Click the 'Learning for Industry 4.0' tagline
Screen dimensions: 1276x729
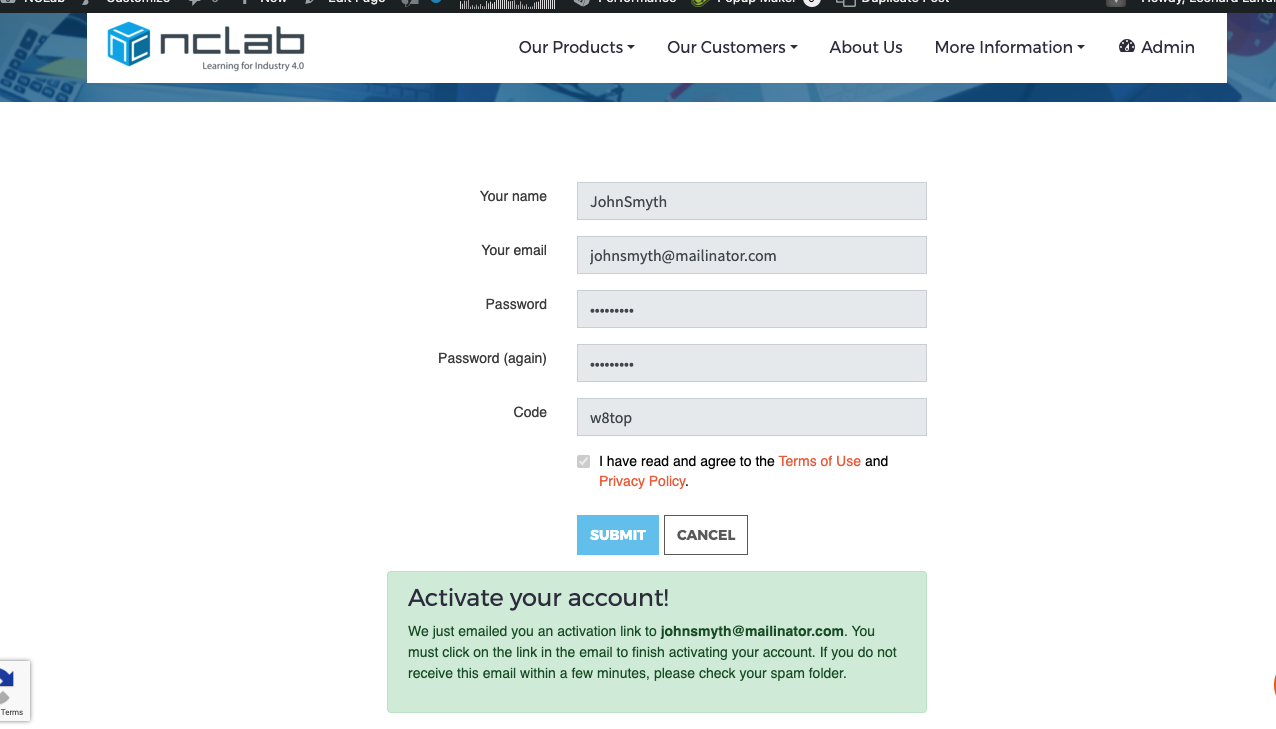pos(252,66)
